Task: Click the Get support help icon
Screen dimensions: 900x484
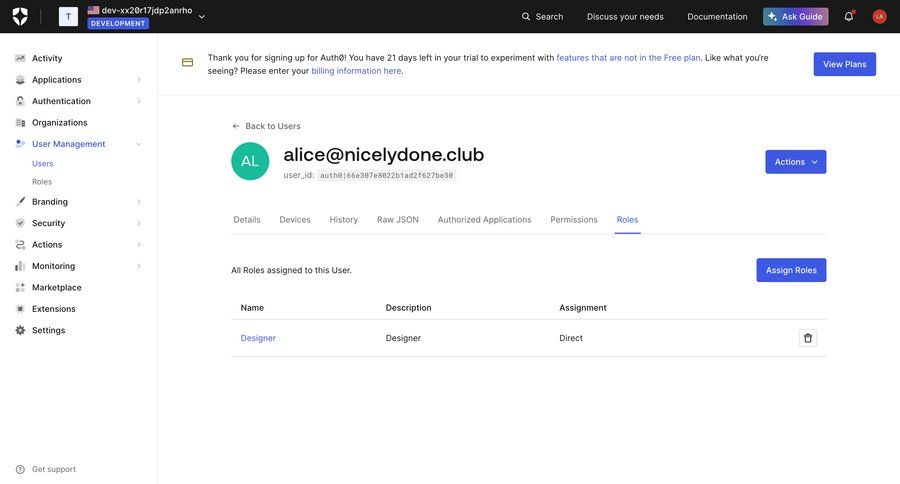Action: point(20,469)
